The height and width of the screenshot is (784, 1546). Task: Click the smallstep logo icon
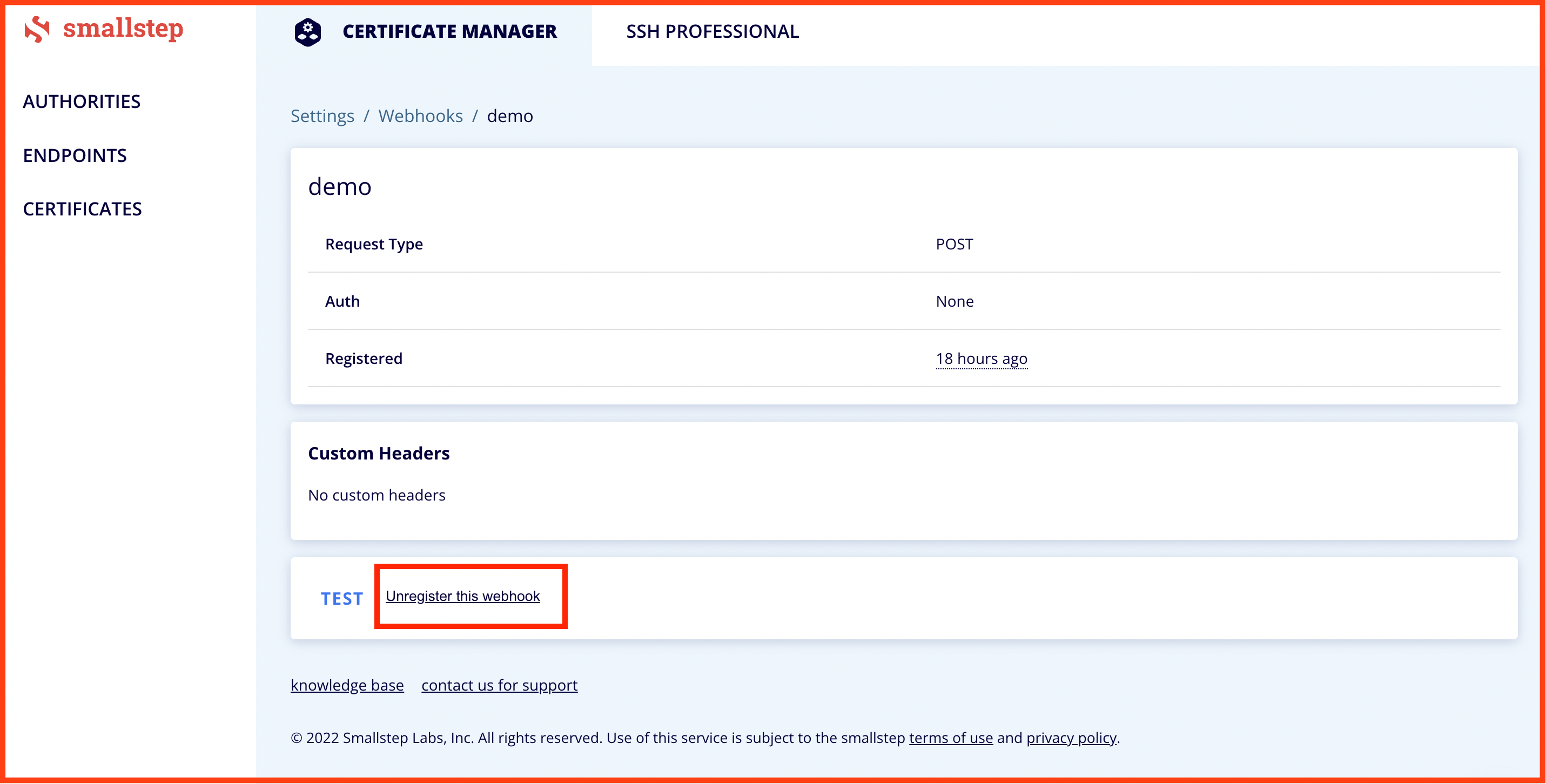click(x=37, y=29)
